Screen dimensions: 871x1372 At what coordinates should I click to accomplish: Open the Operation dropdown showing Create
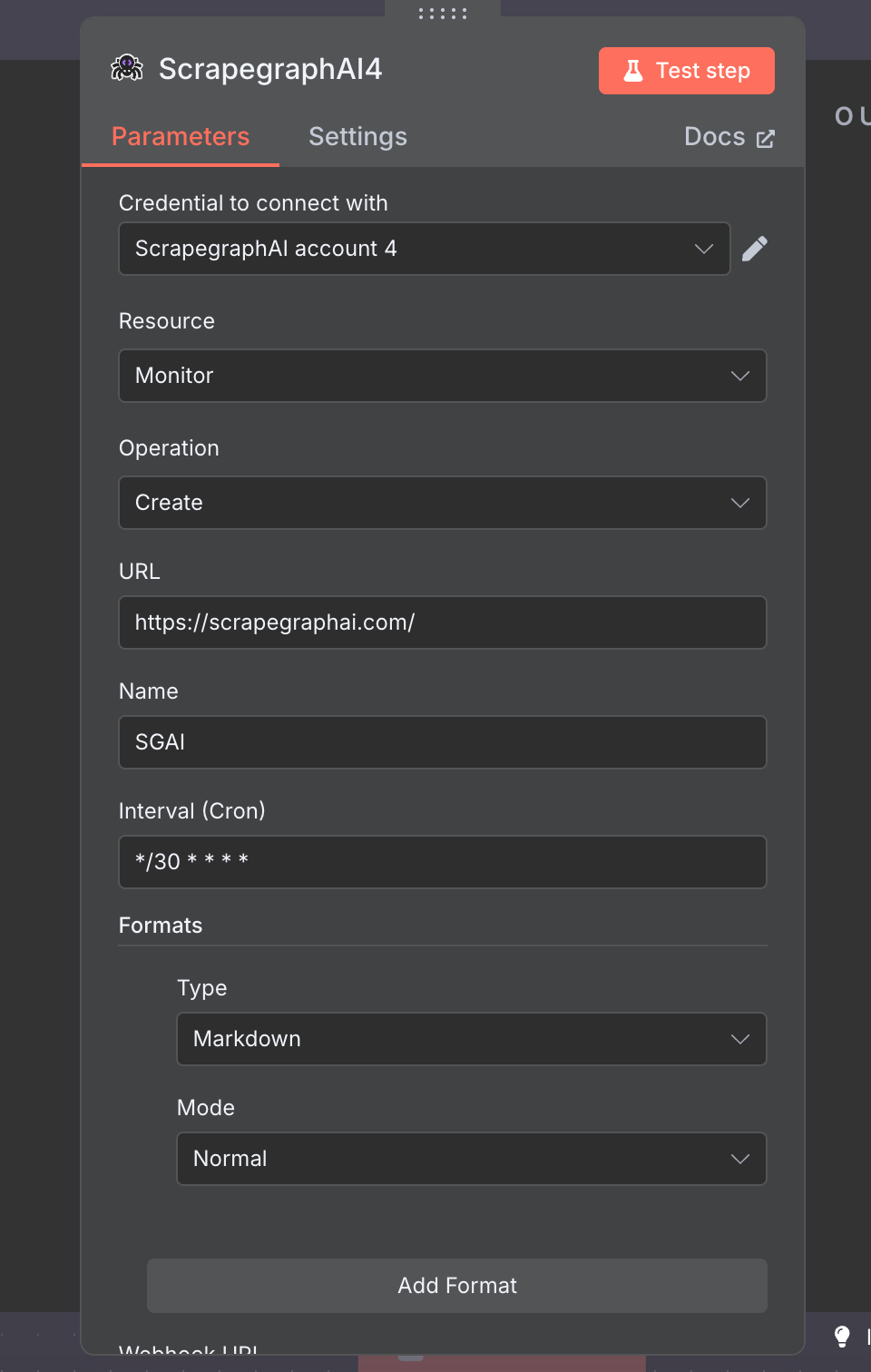coord(443,503)
